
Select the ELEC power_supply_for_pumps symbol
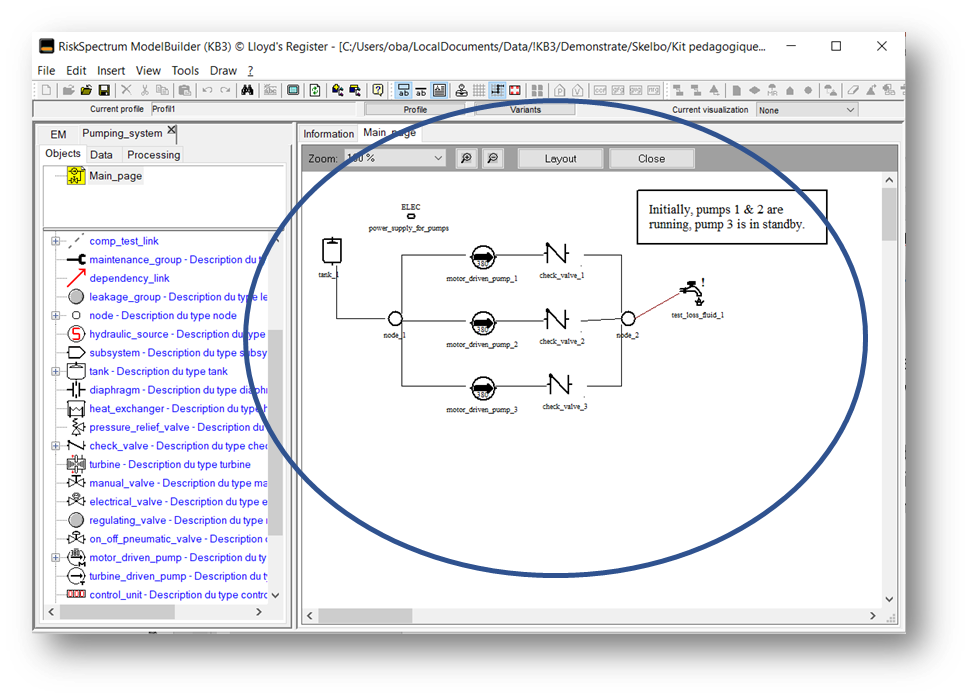[411, 217]
